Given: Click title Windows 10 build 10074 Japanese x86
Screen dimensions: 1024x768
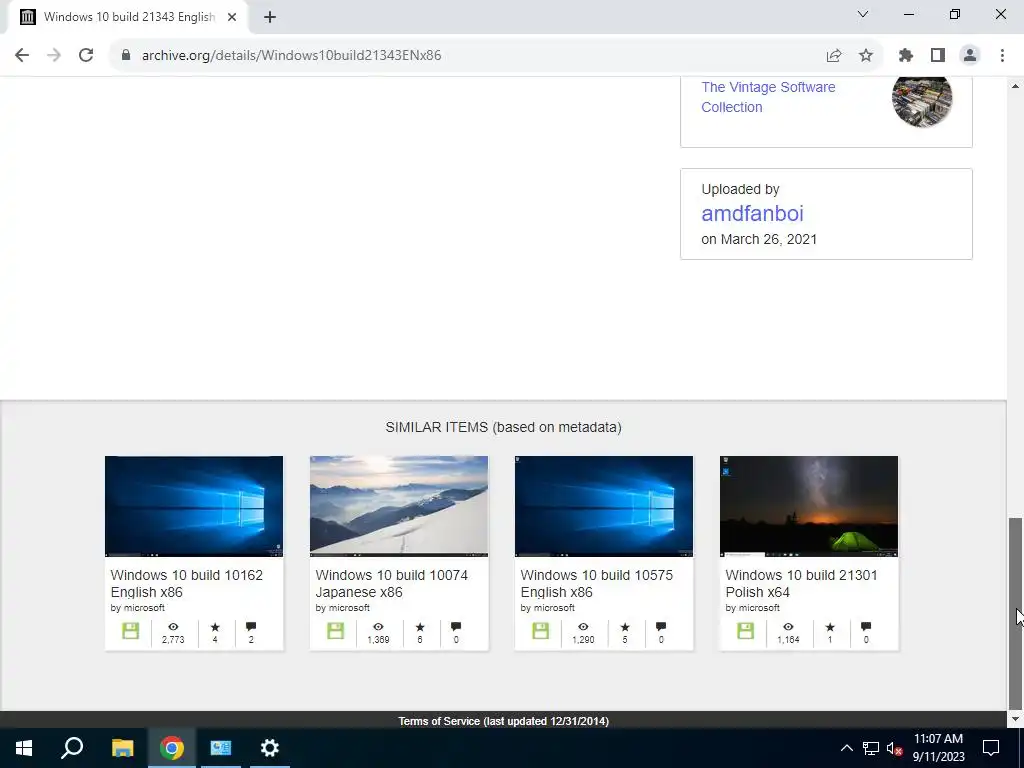Looking at the screenshot, I should [392, 583].
